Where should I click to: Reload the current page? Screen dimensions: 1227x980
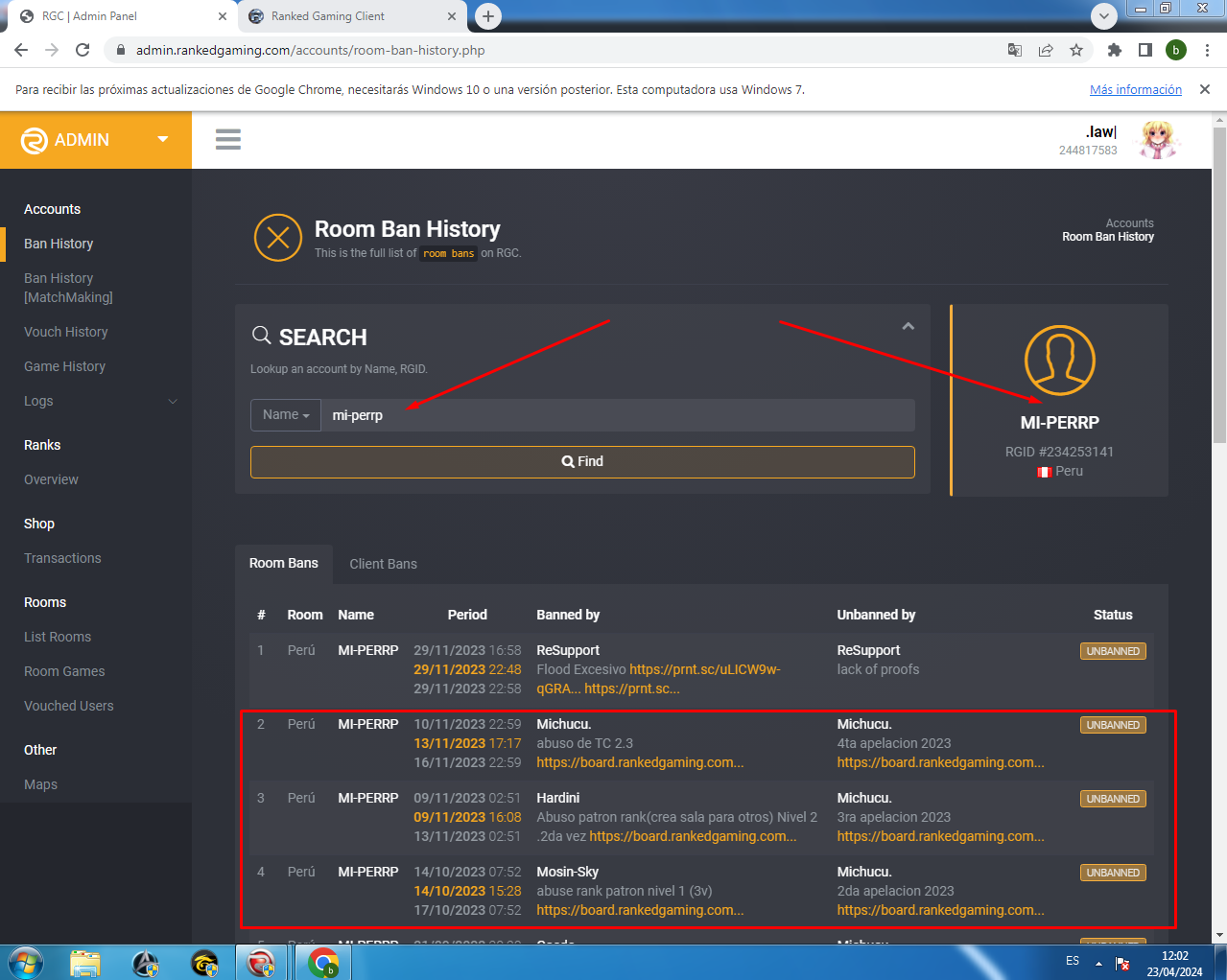[x=83, y=50]
